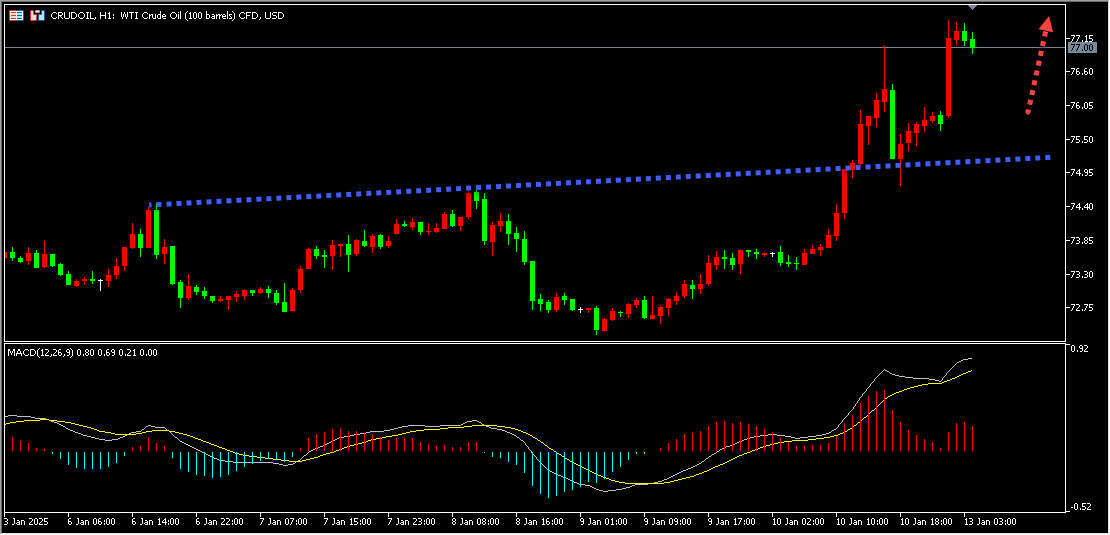The width and height of the screenshot is (1110, 535).
Task: Click the one-click trading panel icon
Action: [16, 17]
